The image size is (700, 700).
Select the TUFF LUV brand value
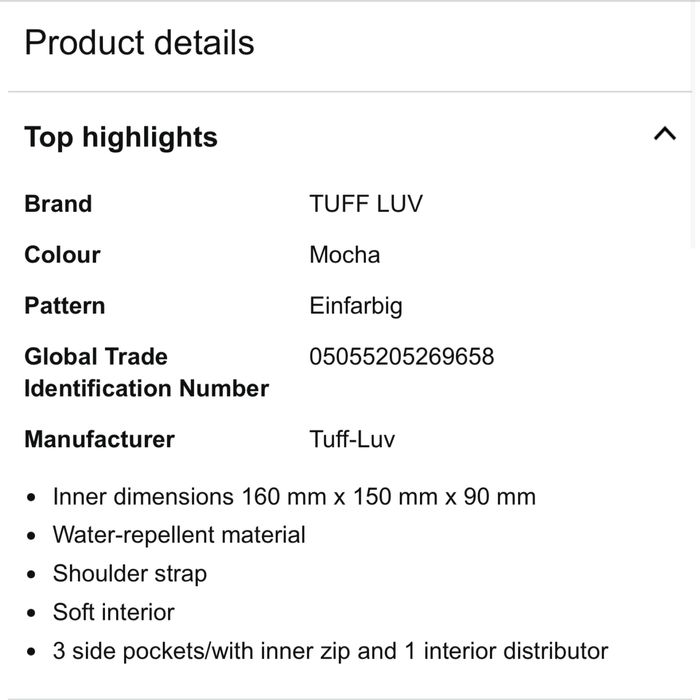[366, 204]
